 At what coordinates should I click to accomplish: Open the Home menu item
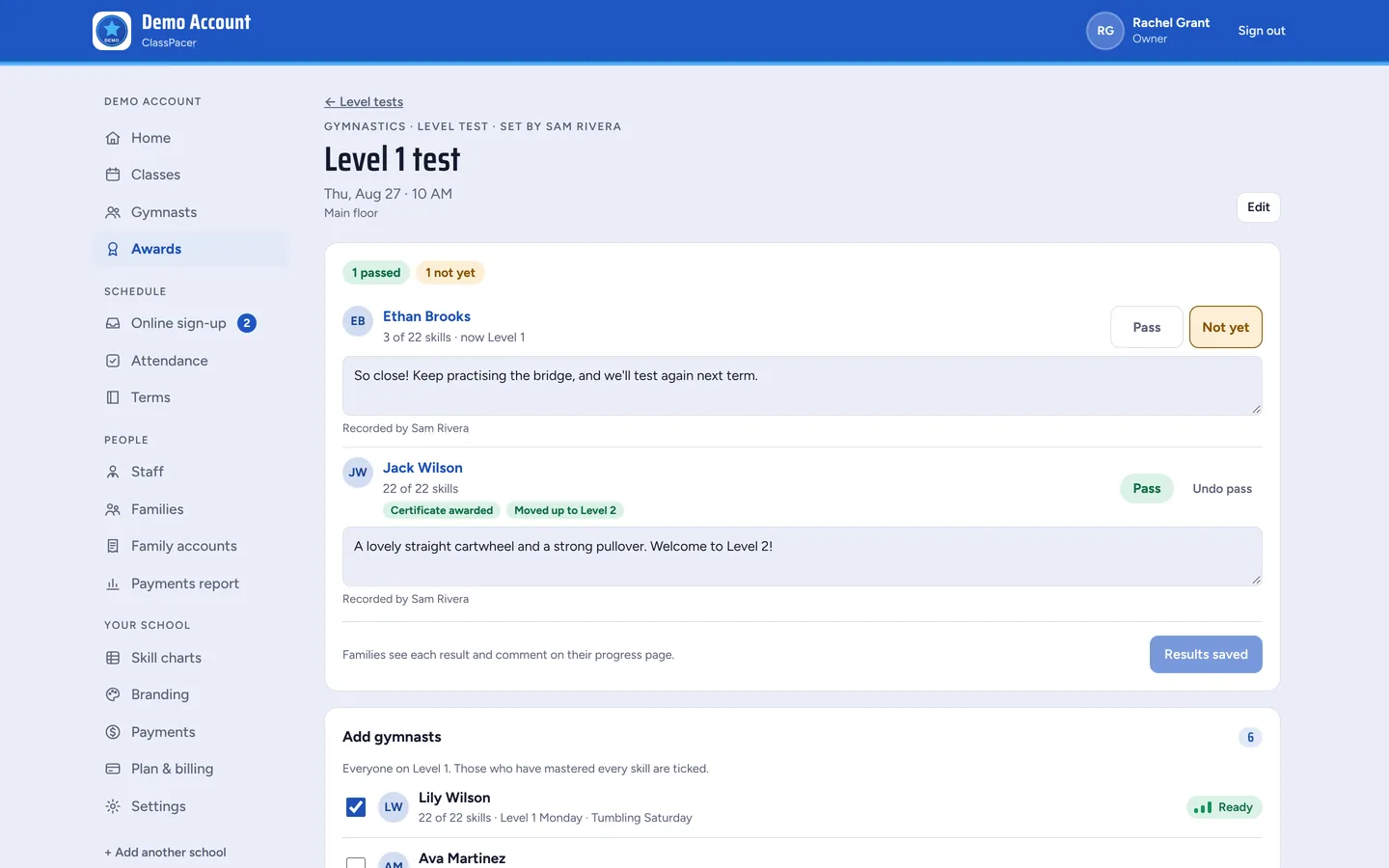click(191, 138)
